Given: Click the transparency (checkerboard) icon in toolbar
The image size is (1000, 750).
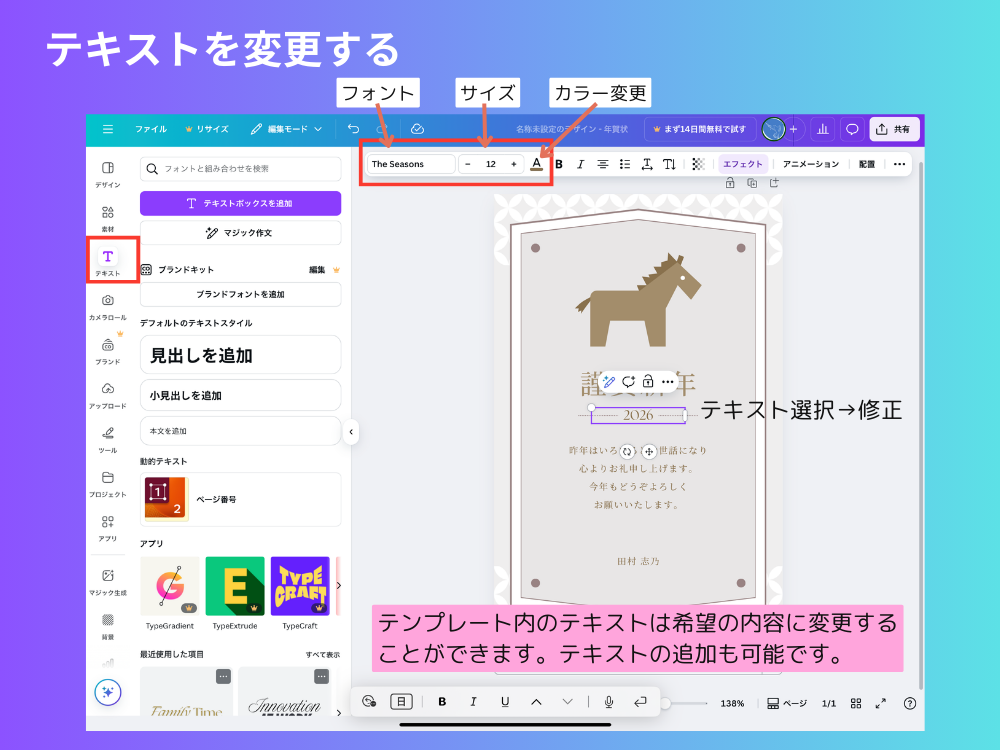Looking at the screenshot, I should click(697, 163).
